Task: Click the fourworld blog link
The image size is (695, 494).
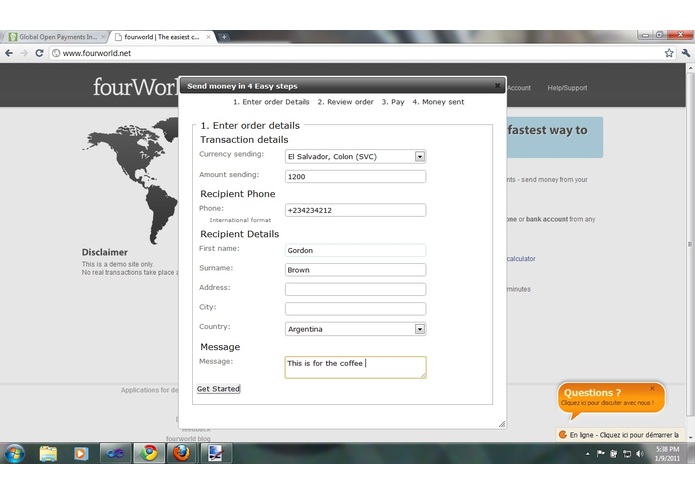Action: 188,439
